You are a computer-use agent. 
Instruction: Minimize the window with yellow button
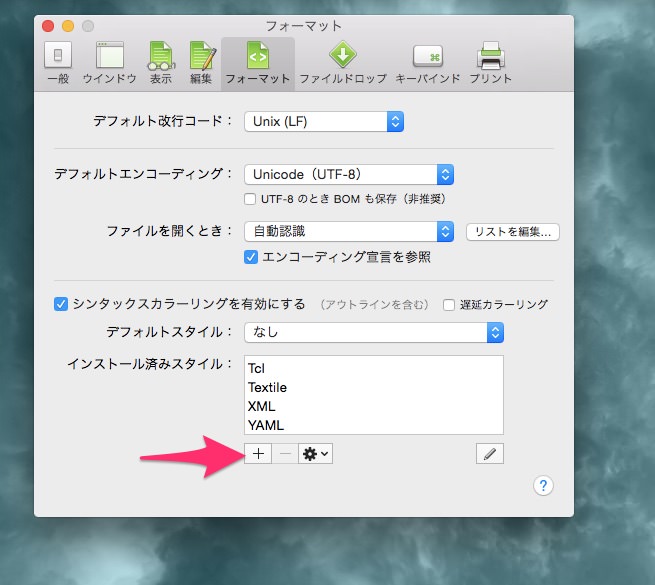tap(68, 26)
